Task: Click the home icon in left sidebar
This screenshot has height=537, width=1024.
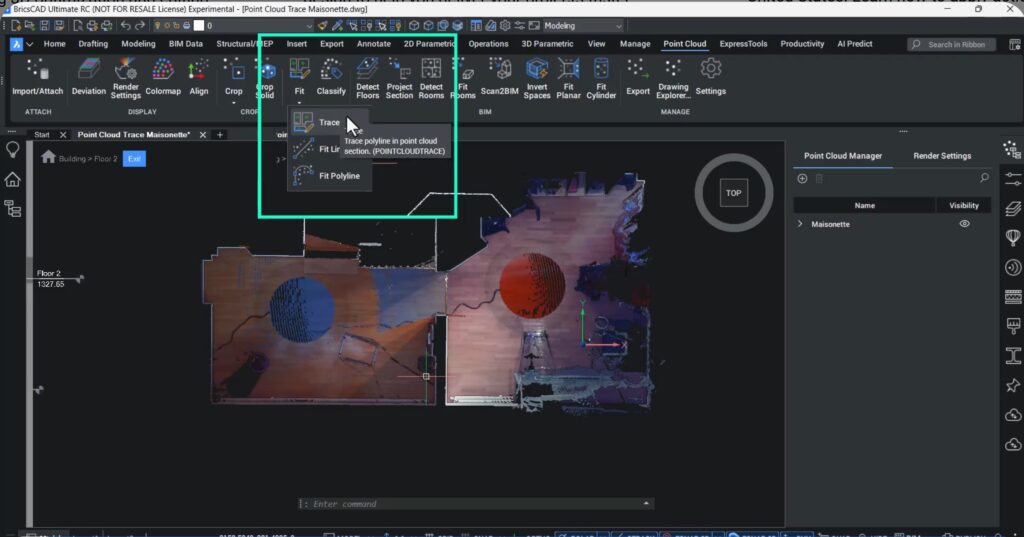Action: [x=12, y=180]
